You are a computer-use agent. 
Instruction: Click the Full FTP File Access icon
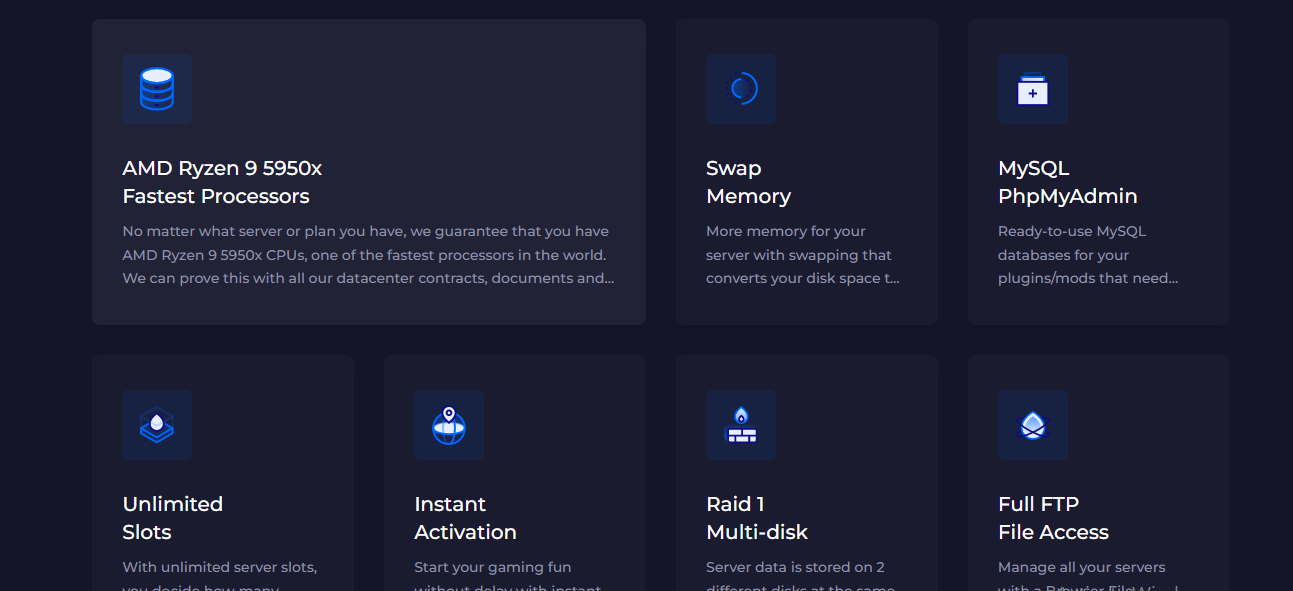click(x=1033, y=425)
